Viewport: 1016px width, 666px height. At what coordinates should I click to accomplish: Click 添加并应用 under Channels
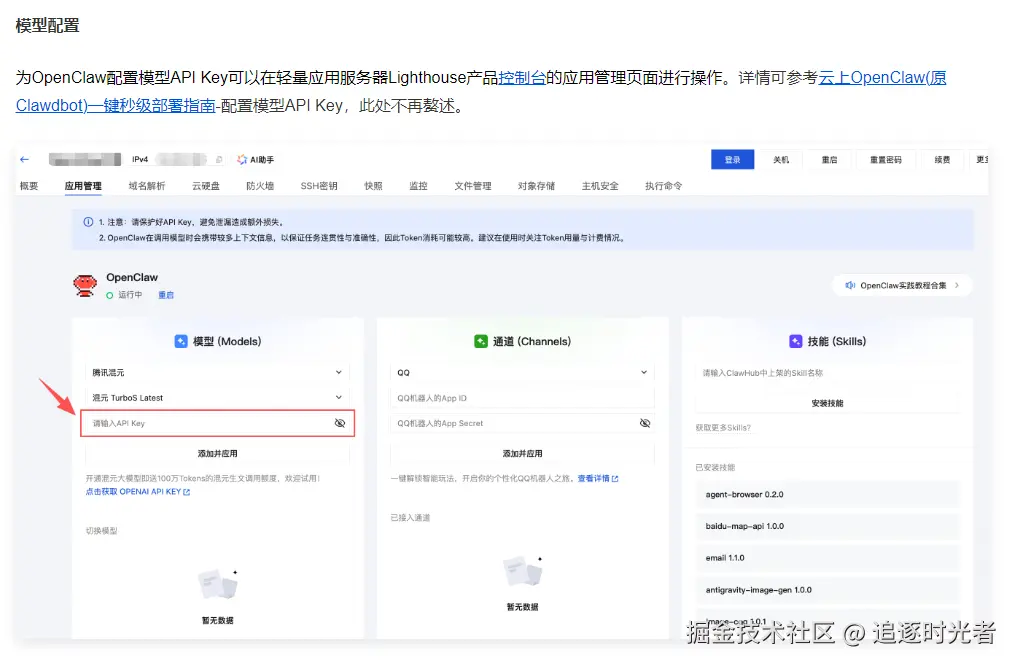[x=522, y=454]
